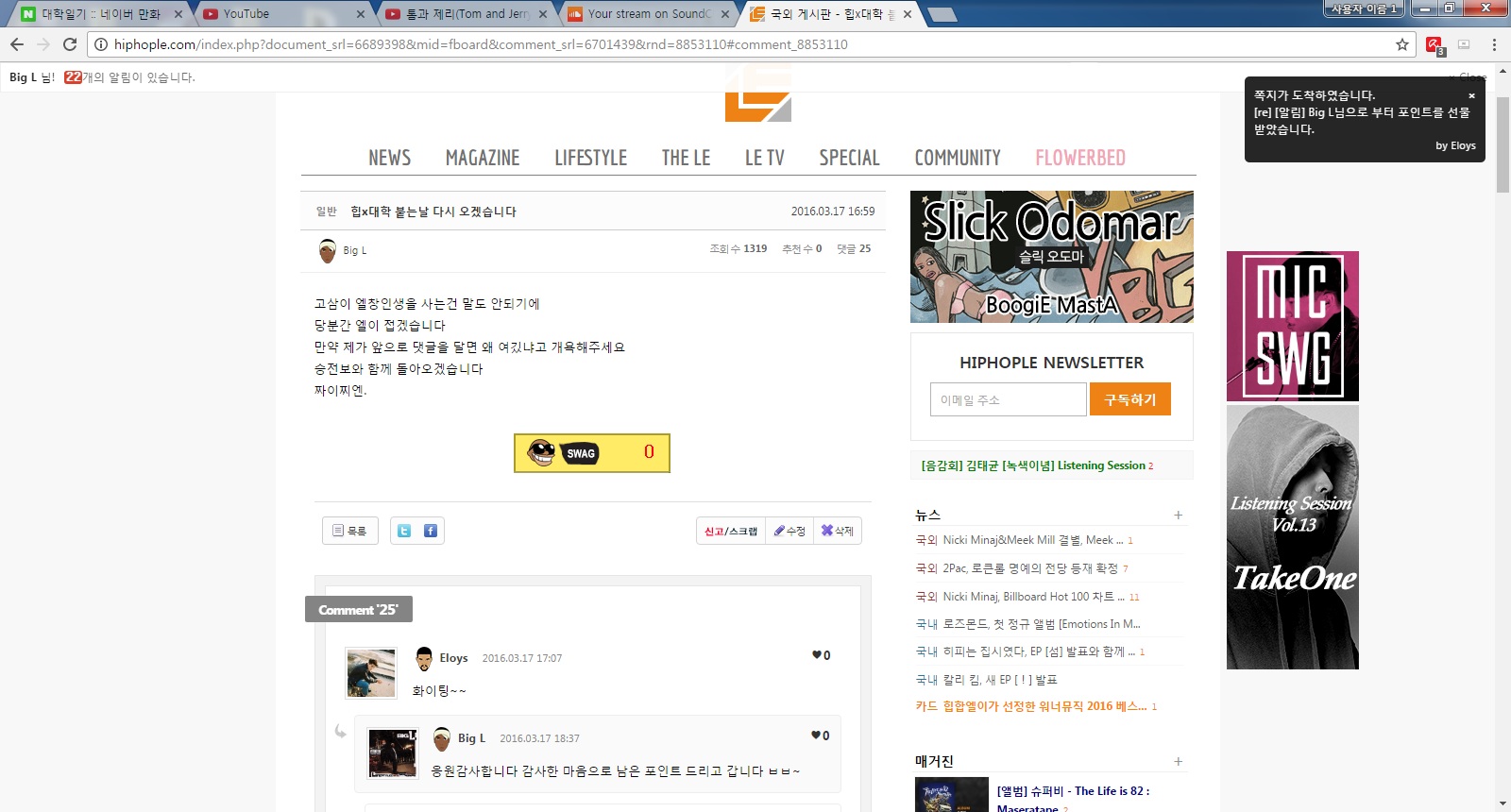Open the Slick Odomar banner image
Viewport: 1511px width, 812px height.
click(1051, 257)
